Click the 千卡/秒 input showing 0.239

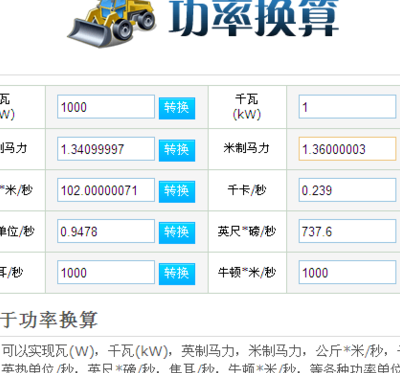point(347,190)
